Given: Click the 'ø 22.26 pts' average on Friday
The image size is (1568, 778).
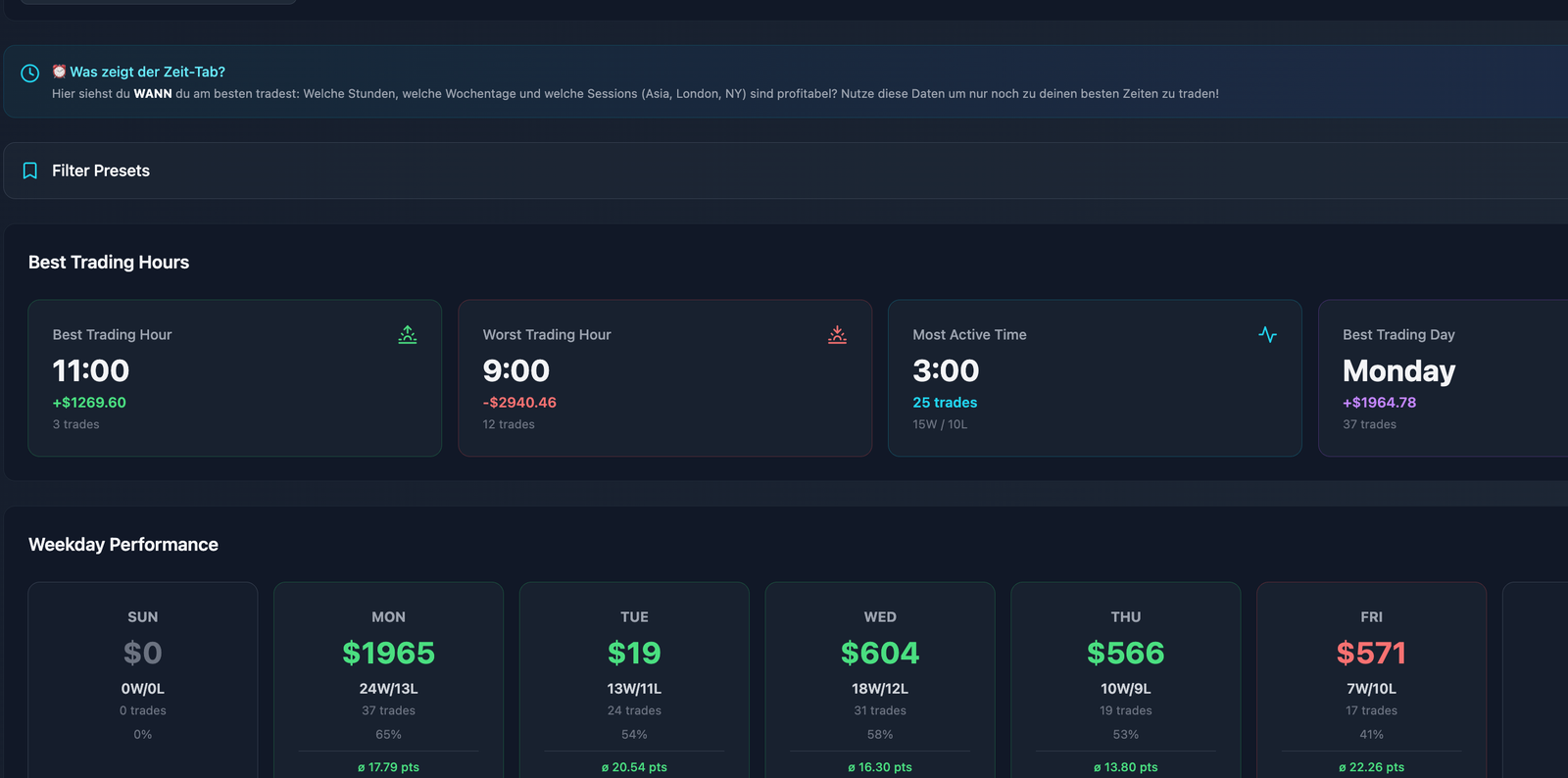Looking at the screenshot, I should [x=1372, y=767].
